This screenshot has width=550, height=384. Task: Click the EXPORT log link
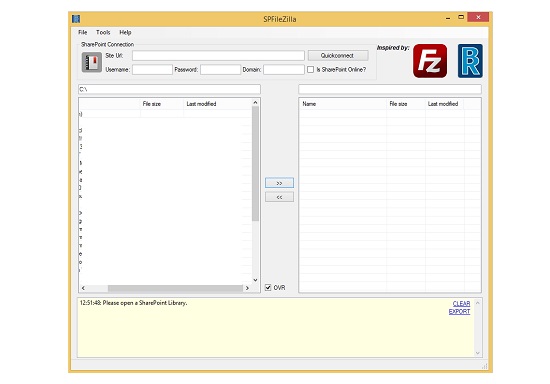coord(460,311)
